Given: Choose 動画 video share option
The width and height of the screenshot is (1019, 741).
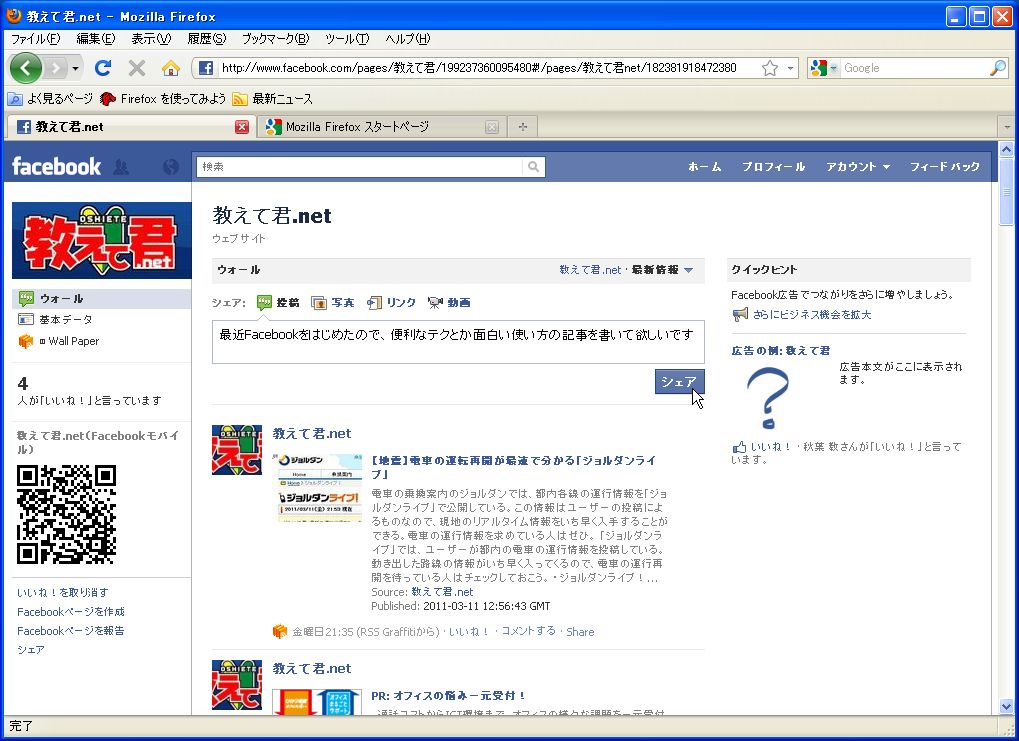Looking at the screenshot, I should coord(449,302).
